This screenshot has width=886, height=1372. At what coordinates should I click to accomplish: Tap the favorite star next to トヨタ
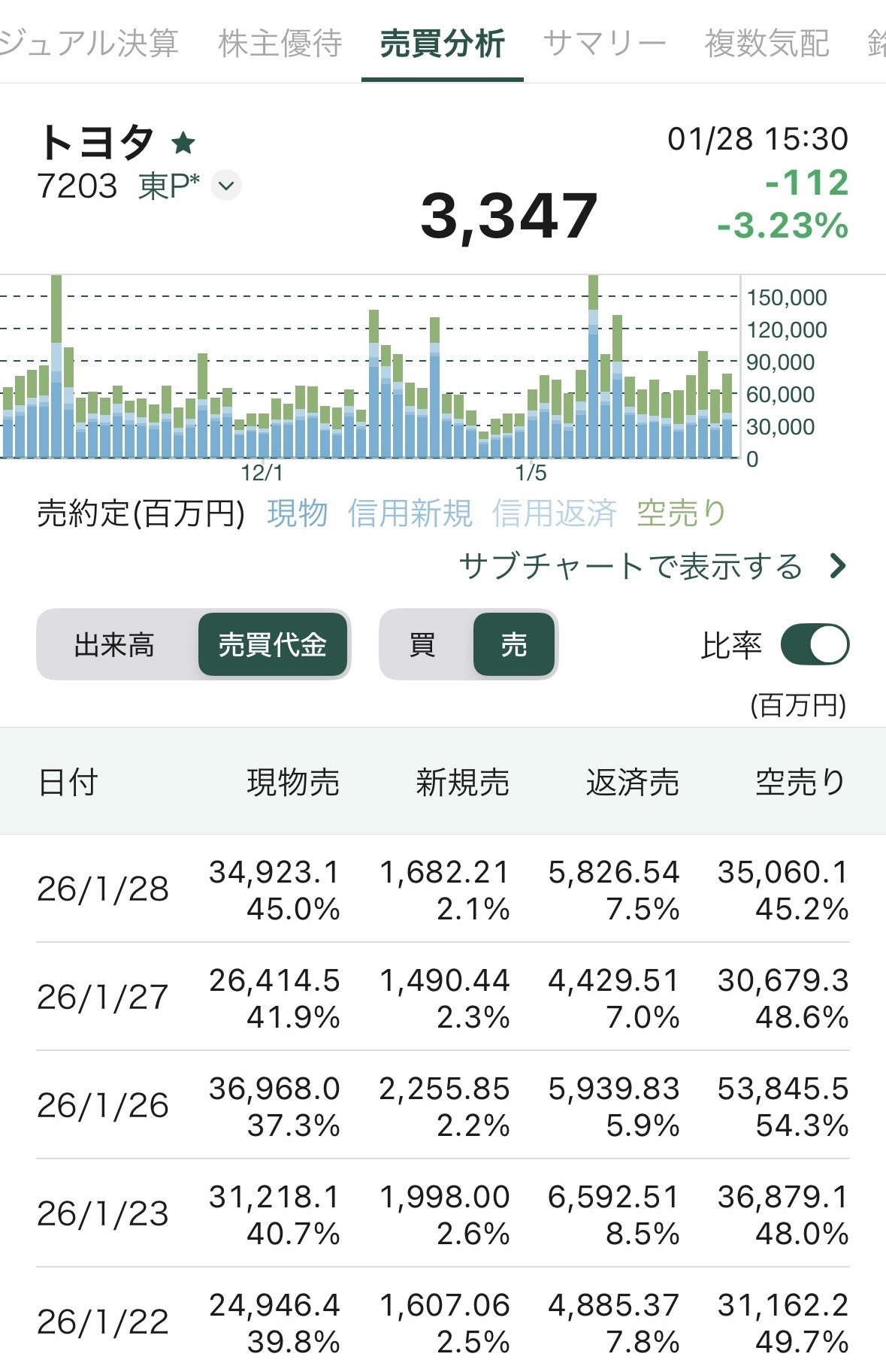coord(183,142)
